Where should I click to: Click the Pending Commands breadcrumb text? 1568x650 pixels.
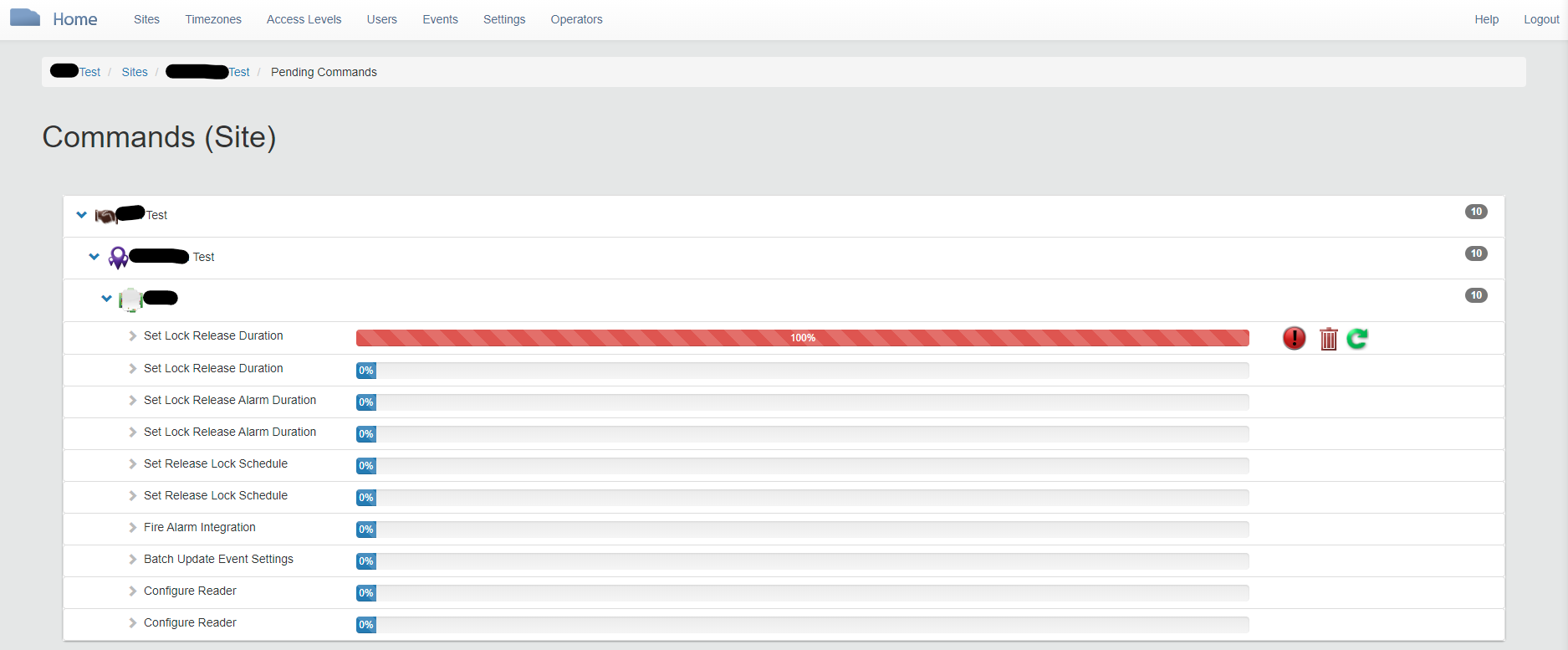tap(324, 72)
